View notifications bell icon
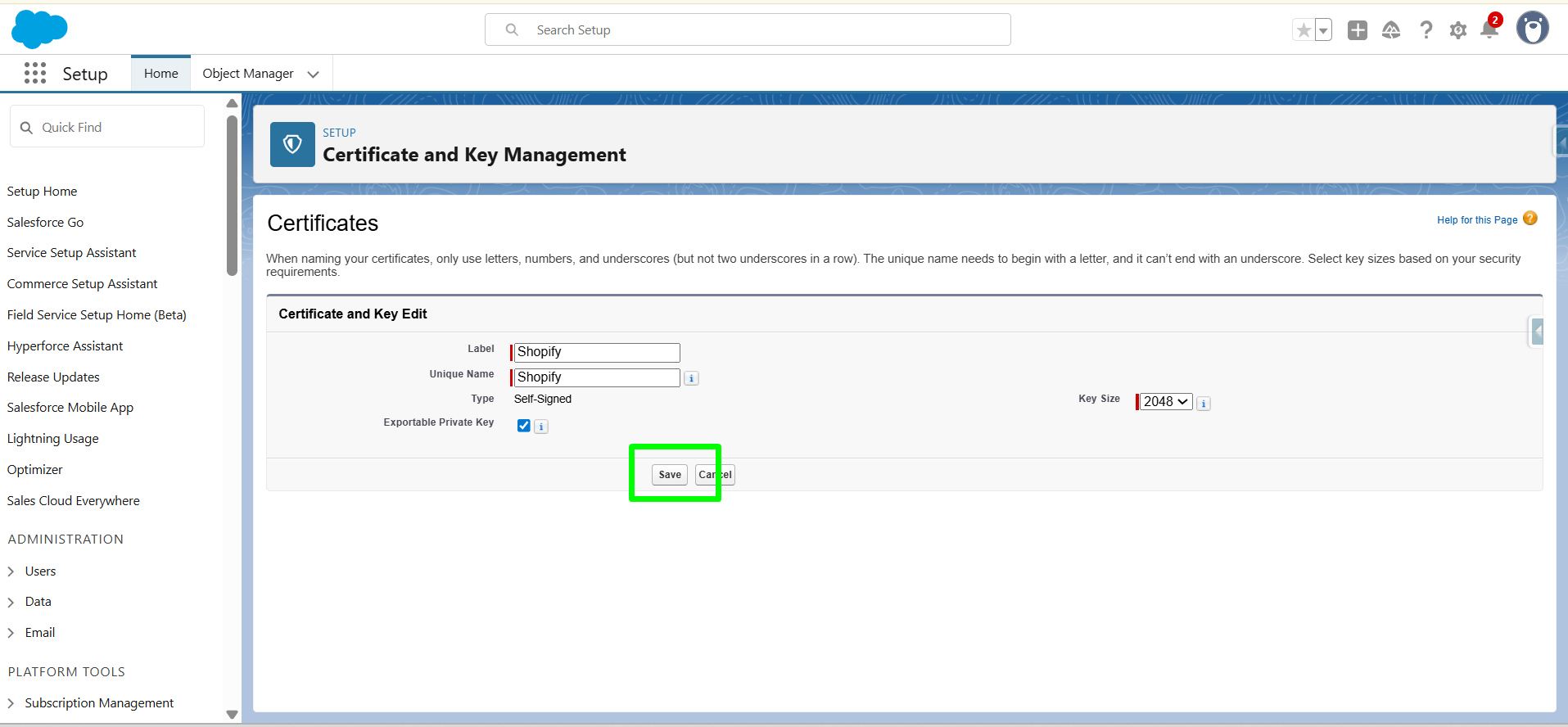This screenshot has width=1568, height=727. click(1490, 29)
